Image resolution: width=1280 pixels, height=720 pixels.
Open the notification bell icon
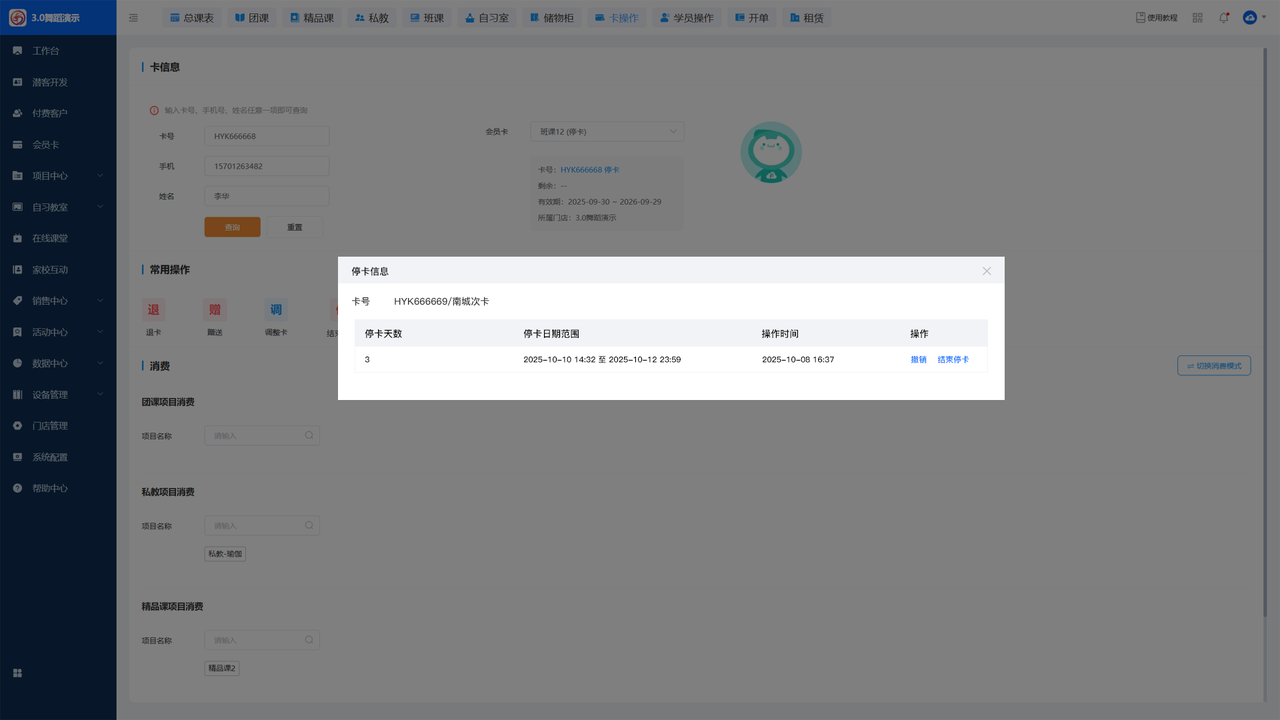tap(1224, 18)
